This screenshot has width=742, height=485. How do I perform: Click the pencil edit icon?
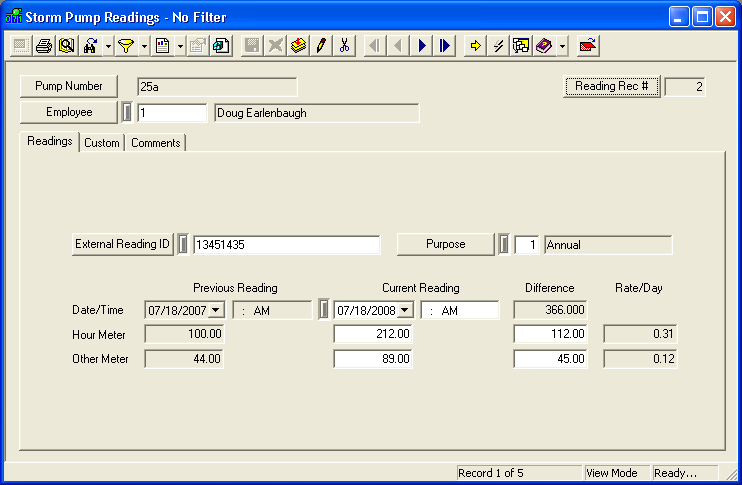321,46
